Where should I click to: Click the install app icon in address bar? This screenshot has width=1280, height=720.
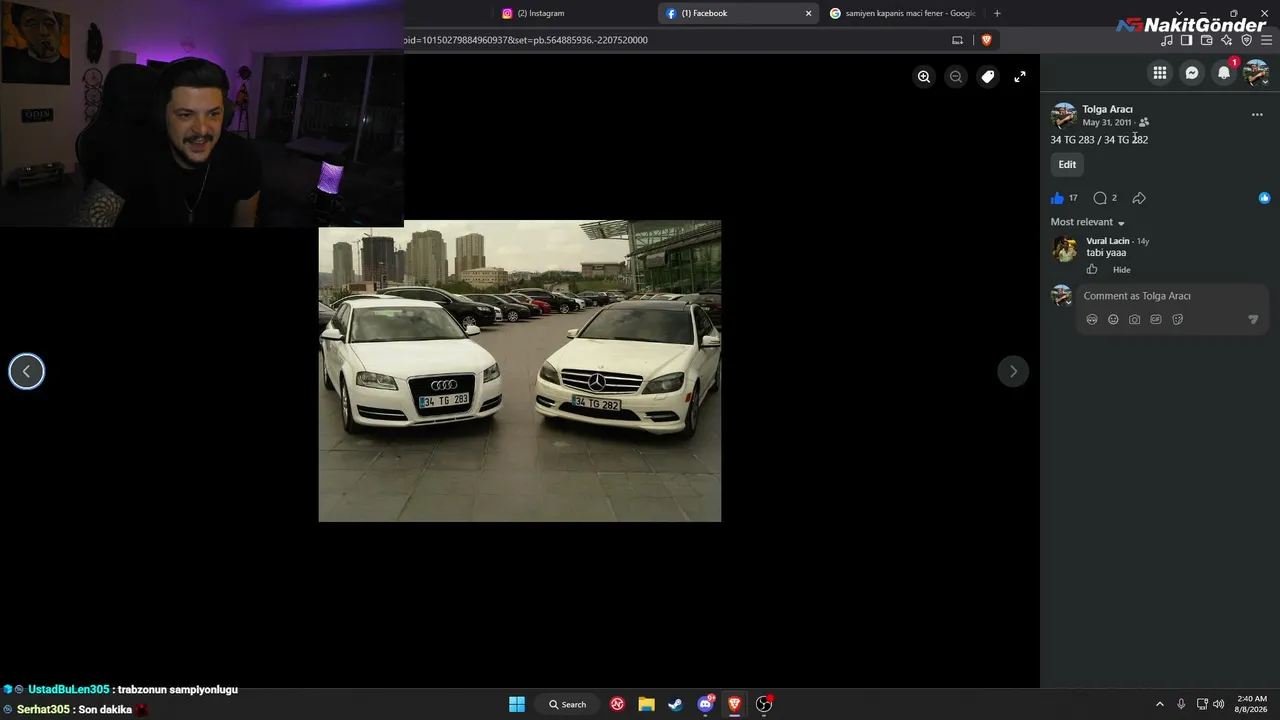point(957,40)
